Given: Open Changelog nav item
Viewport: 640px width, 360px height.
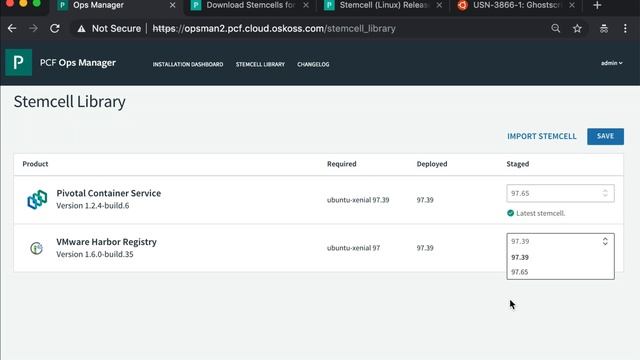Looking at the screenshot, I should click(313, 64).
